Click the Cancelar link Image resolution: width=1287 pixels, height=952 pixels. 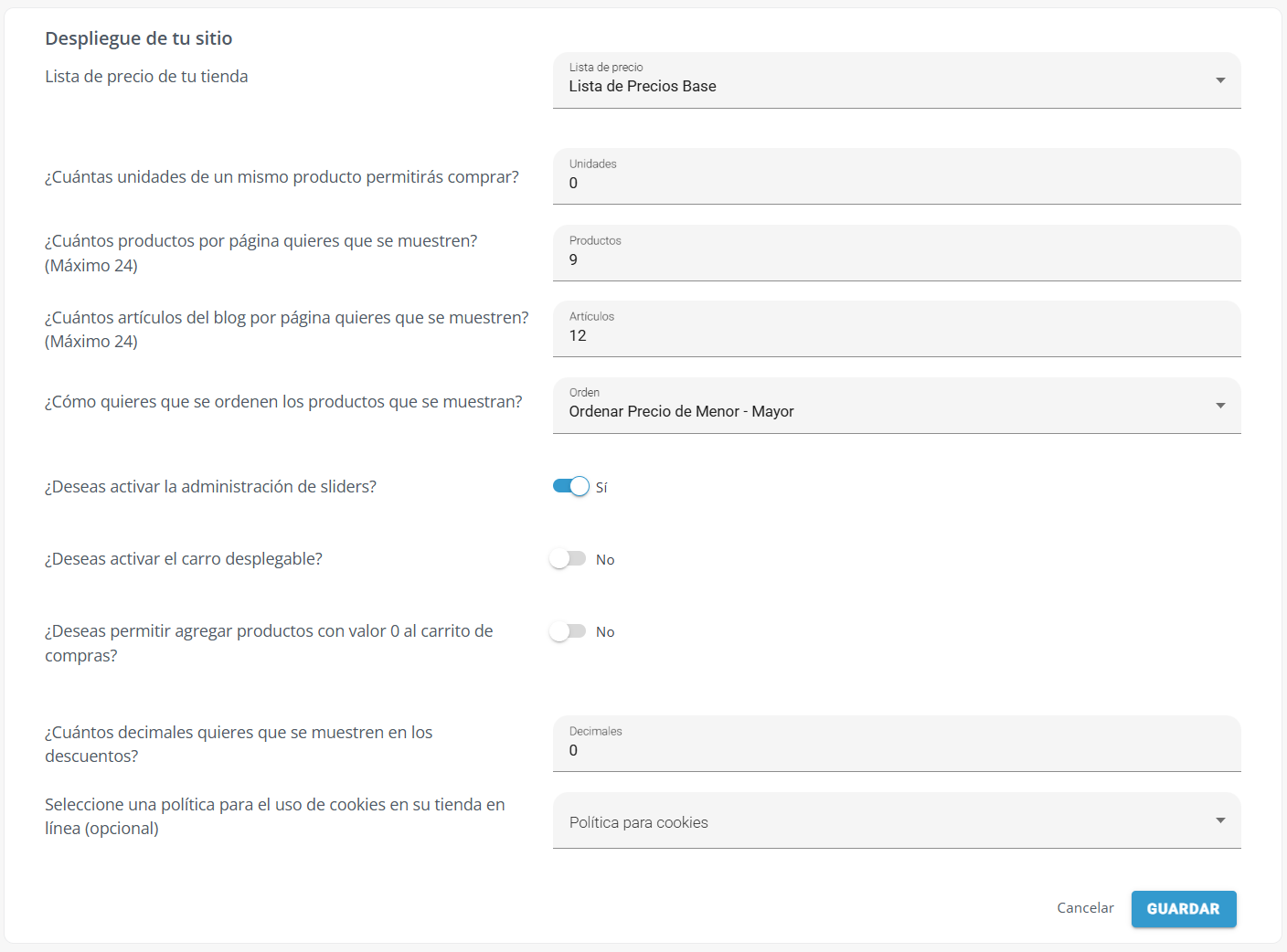click(x=1085, y=907)
